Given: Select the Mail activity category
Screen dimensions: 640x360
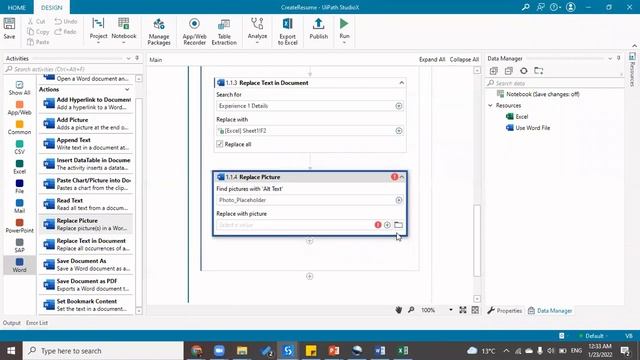Looking at the screenshot, I should pyautogui.click(x=19, y=206).
